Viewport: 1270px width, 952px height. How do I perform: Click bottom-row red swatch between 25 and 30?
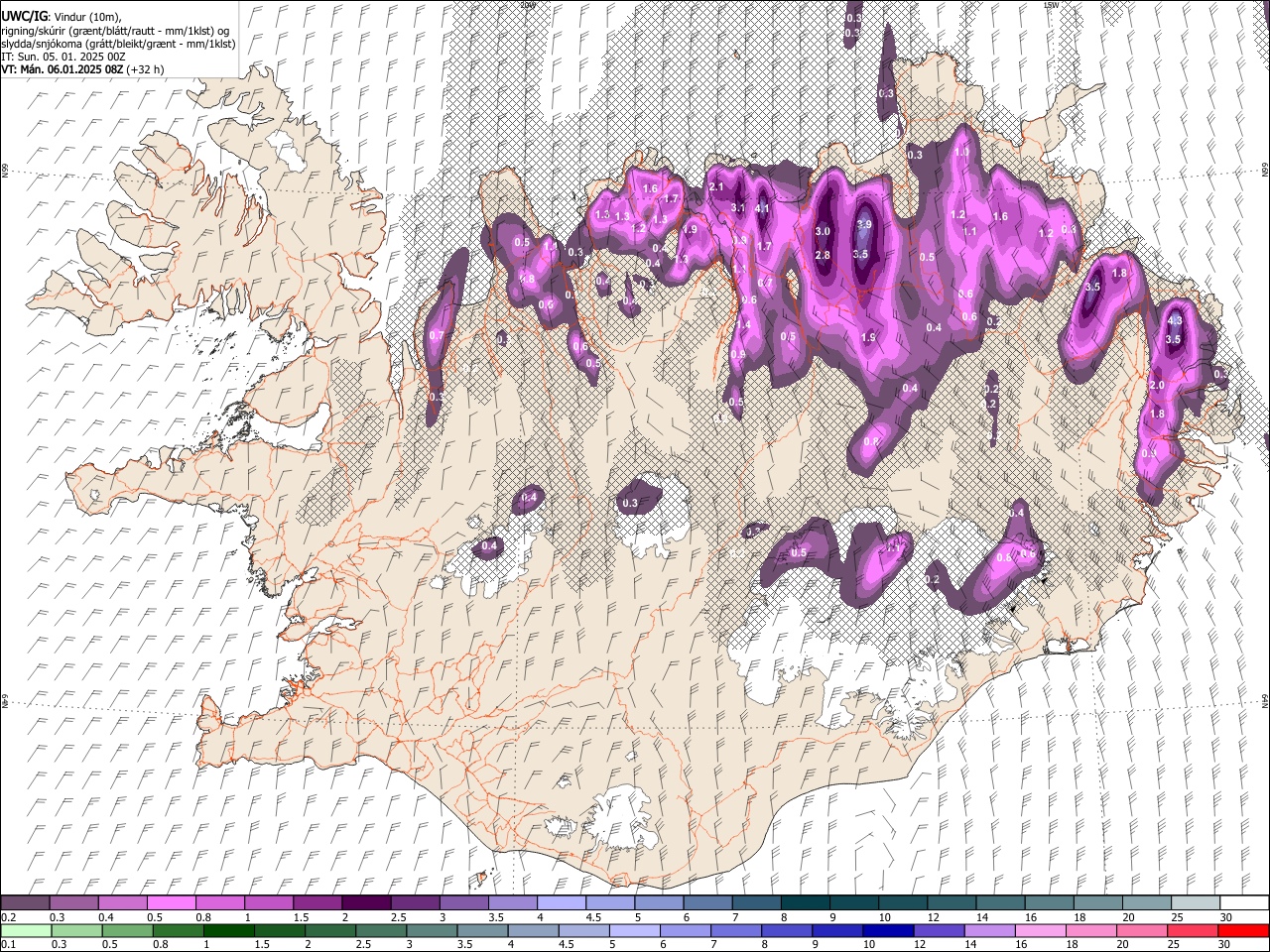pyautogui.click(x=1195, y=930)
